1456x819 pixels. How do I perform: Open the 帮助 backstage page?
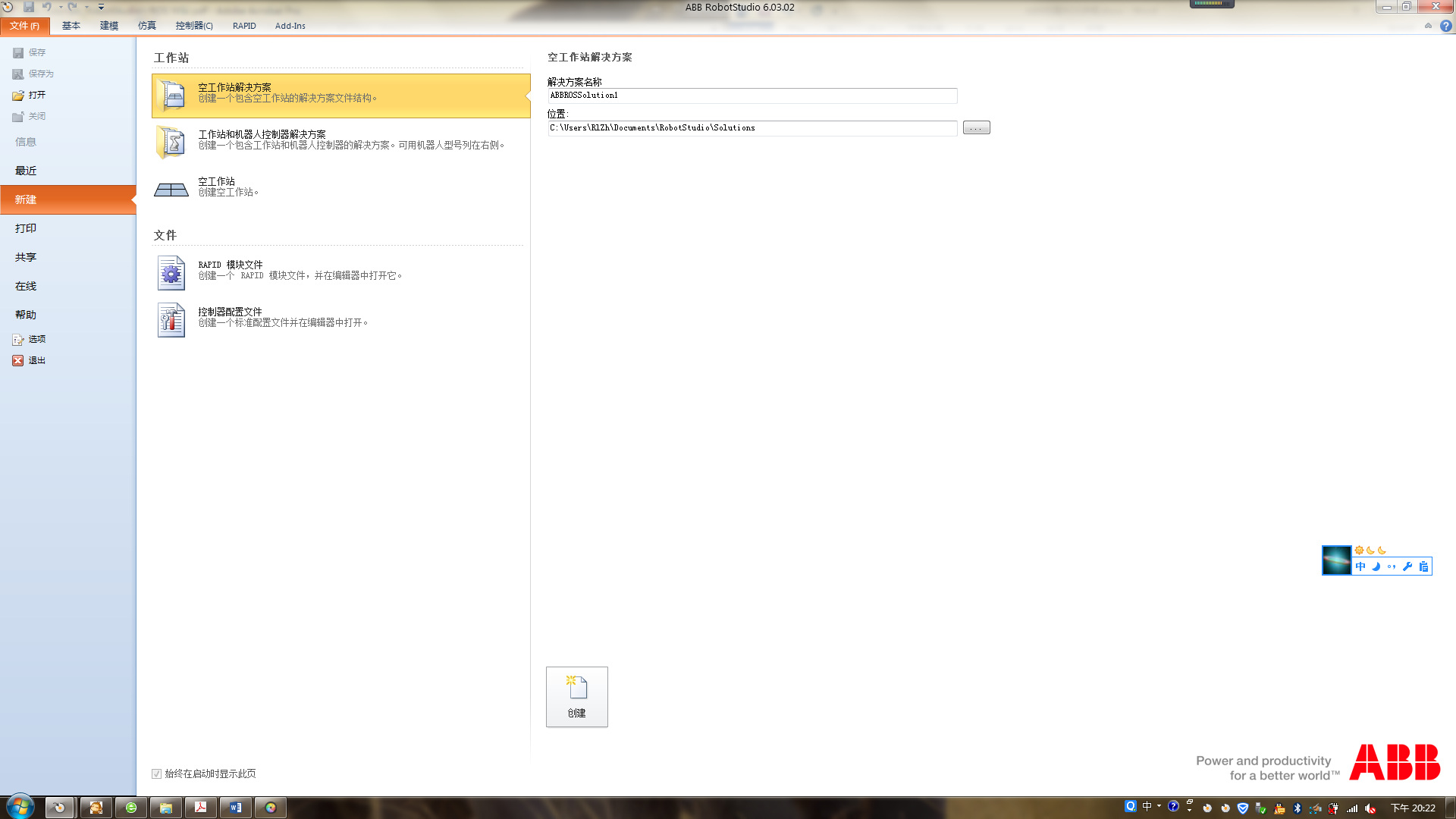coord(26,315)
